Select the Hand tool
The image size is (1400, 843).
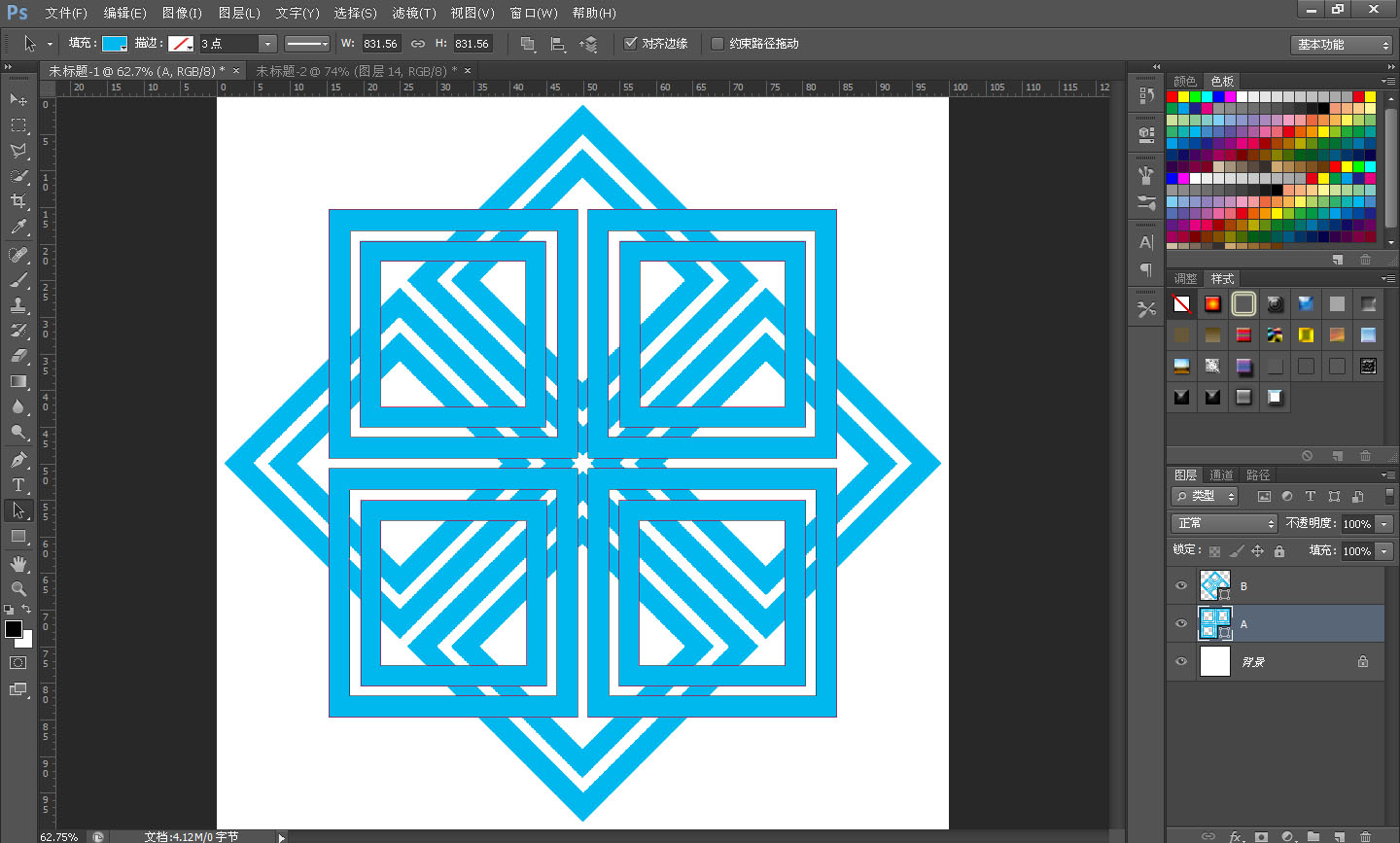pyautogui.click(x=18, y=563)
